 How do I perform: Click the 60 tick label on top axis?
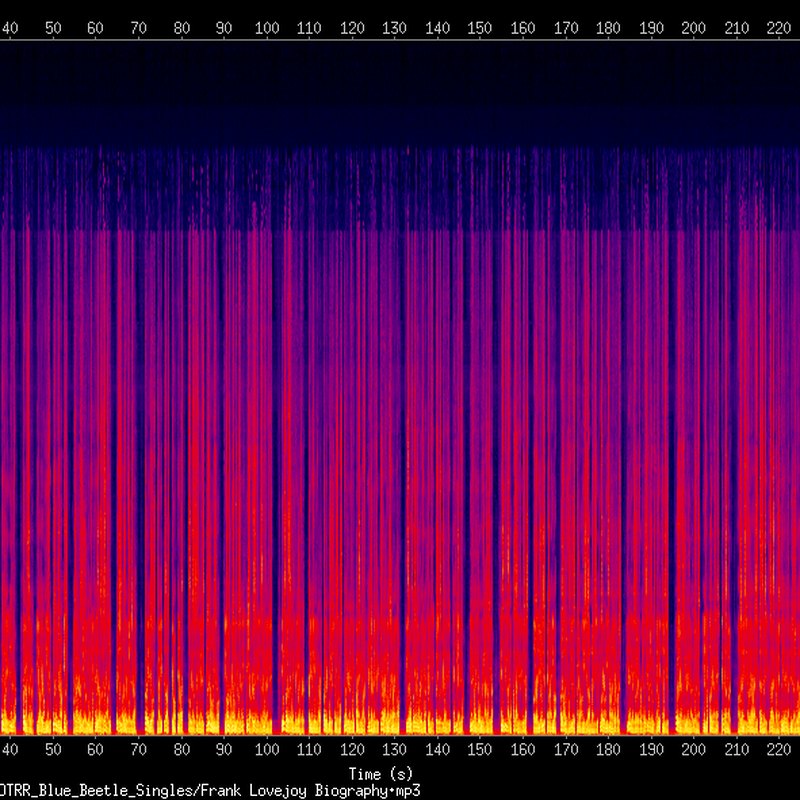click(x=95, y=28)
